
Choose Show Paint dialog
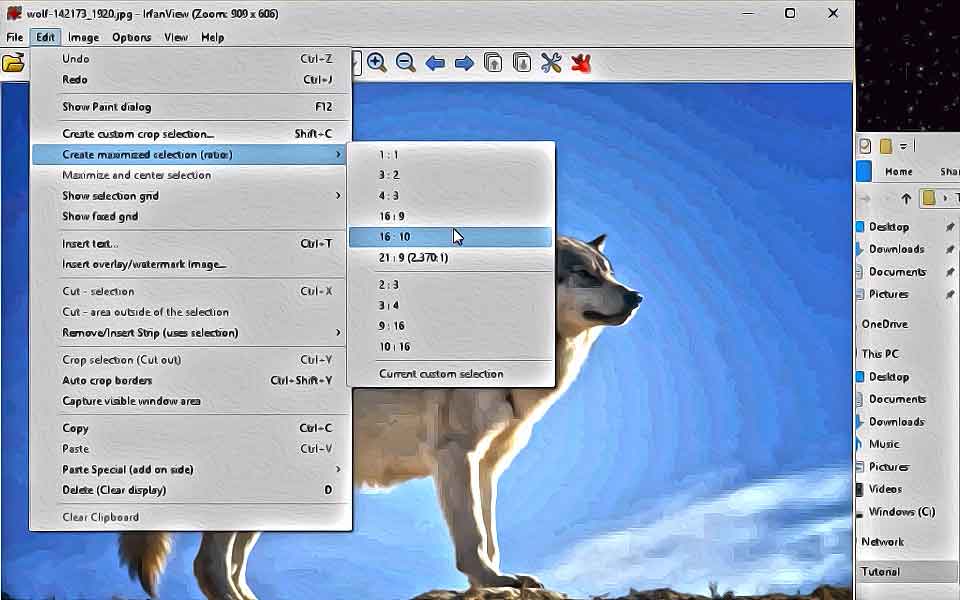[191, 107]
